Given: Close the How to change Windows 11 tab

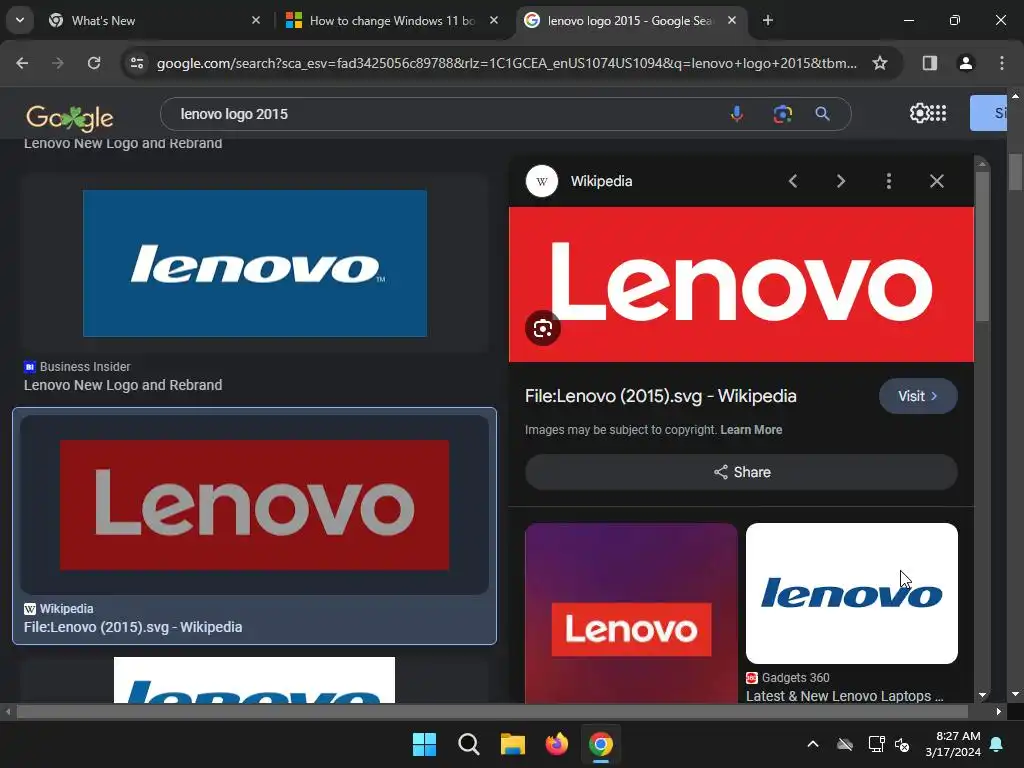Looking at the screenshot, I should point(494,21).
